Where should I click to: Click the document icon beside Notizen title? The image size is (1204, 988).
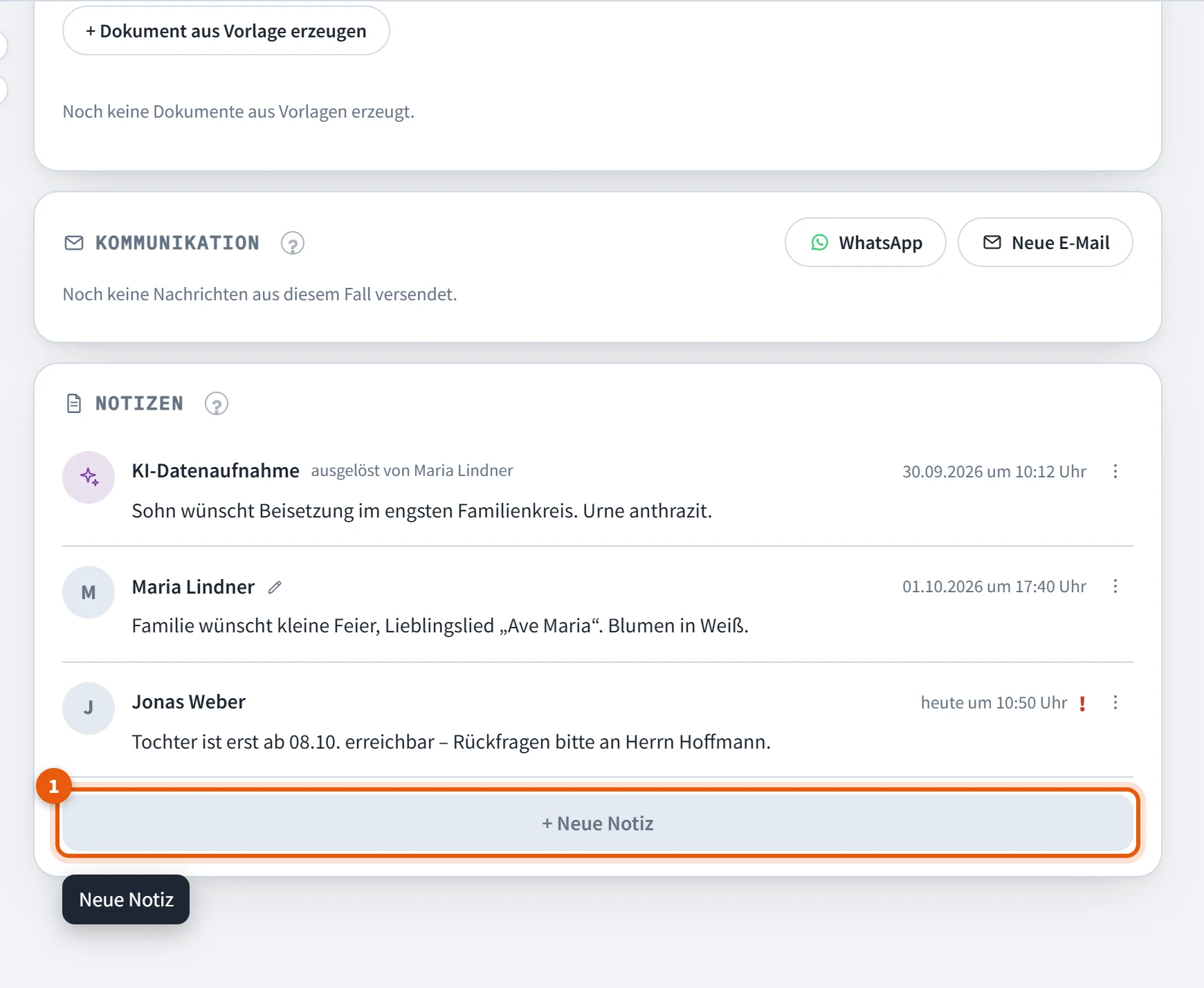click(74, 403)
